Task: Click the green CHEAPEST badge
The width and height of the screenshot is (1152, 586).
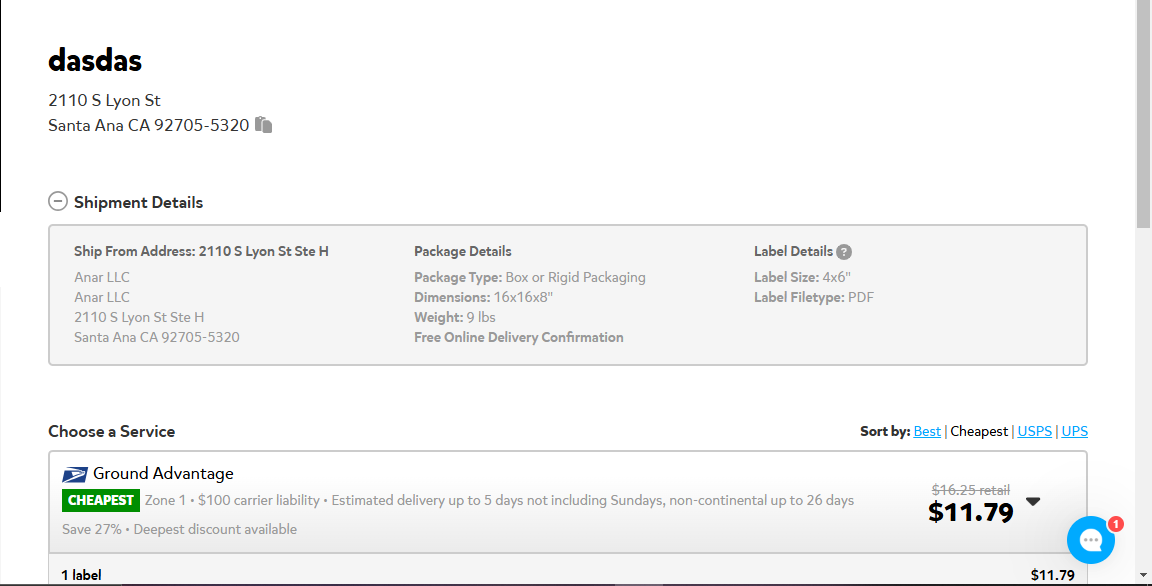Action: point(101,501)
